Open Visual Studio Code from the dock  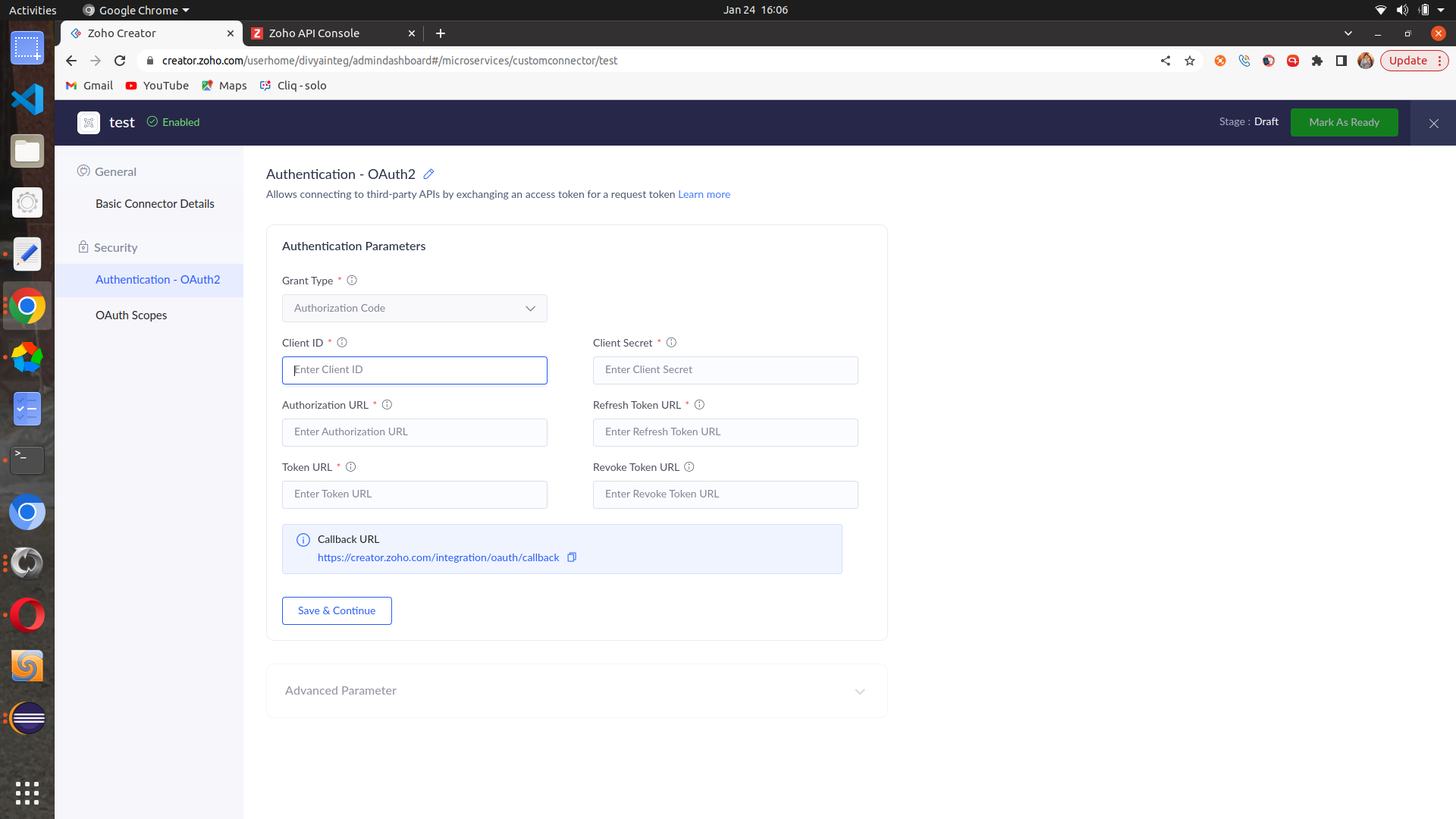click(27, 99)
